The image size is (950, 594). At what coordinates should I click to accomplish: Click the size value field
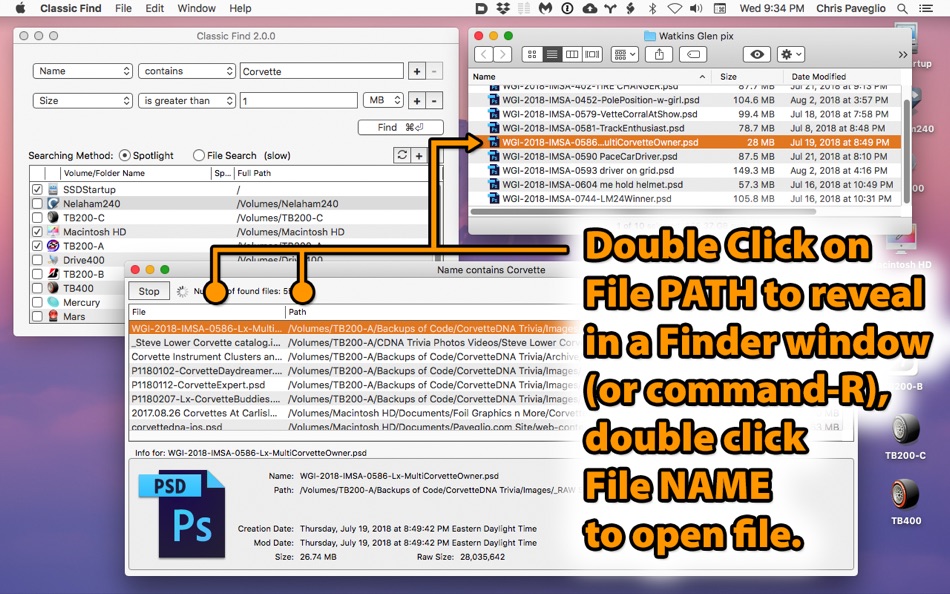299,101
